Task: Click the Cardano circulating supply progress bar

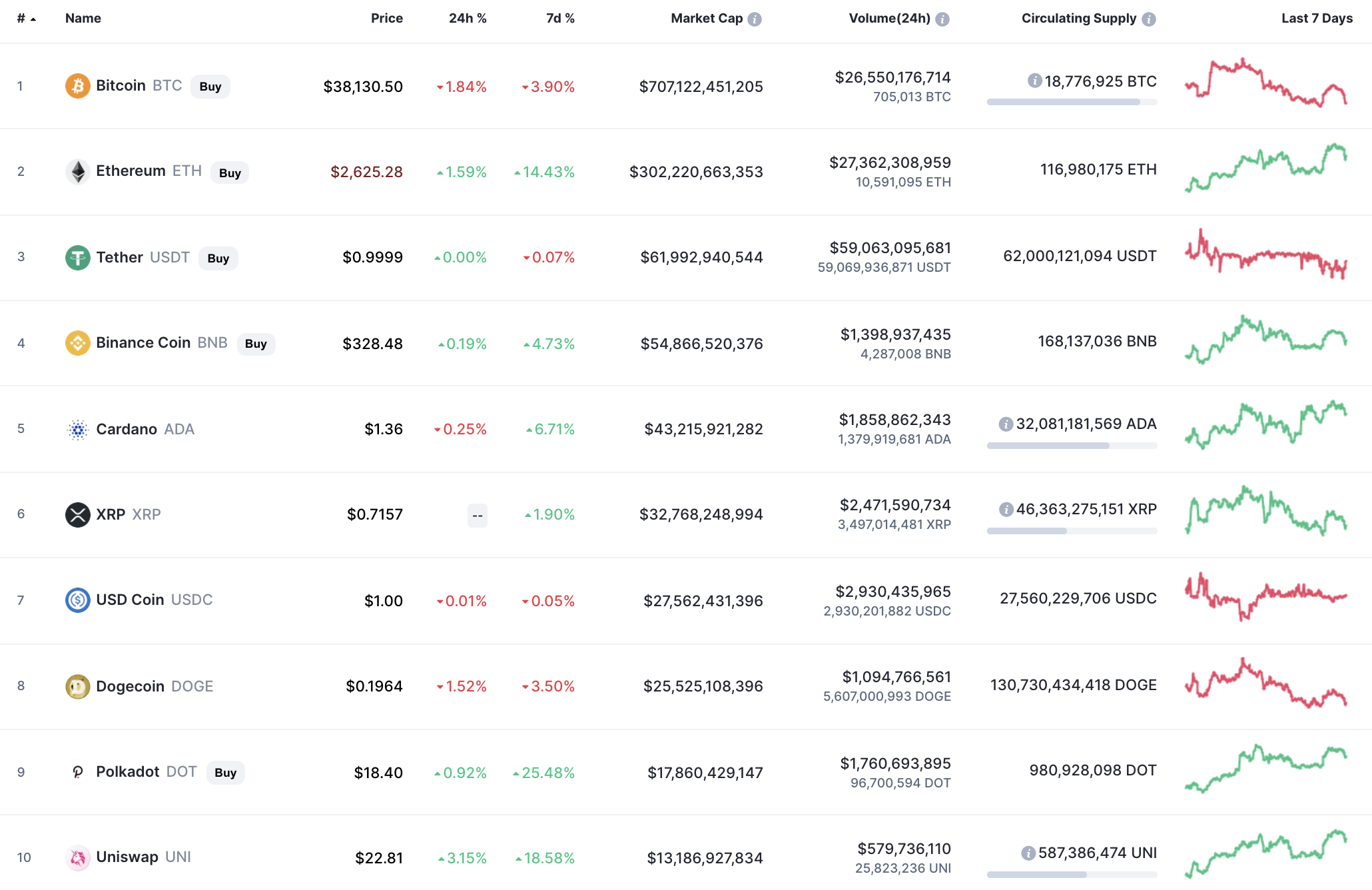Action: pos(1071,446)
